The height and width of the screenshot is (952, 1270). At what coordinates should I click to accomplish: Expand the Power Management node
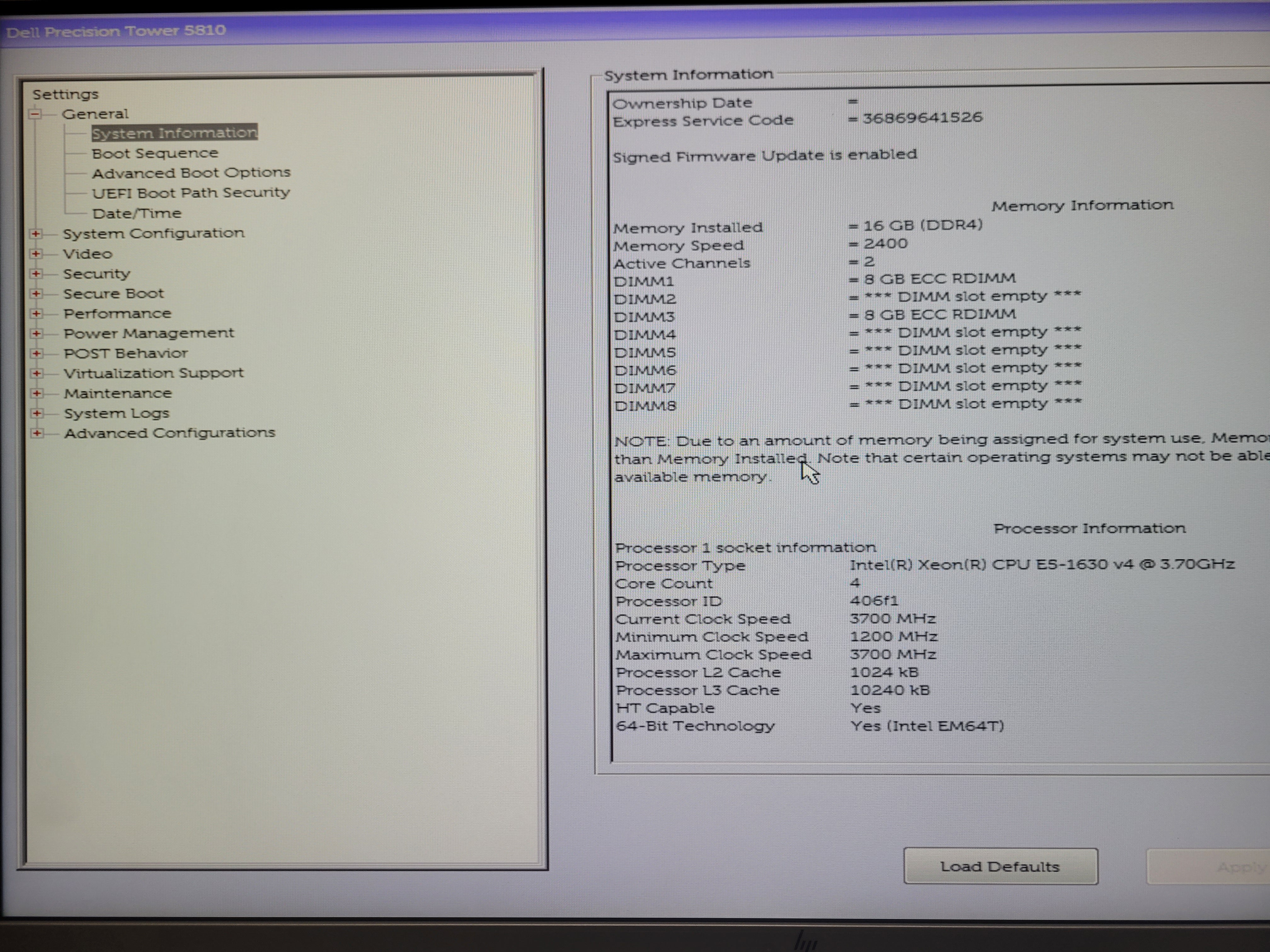point(37,333)
